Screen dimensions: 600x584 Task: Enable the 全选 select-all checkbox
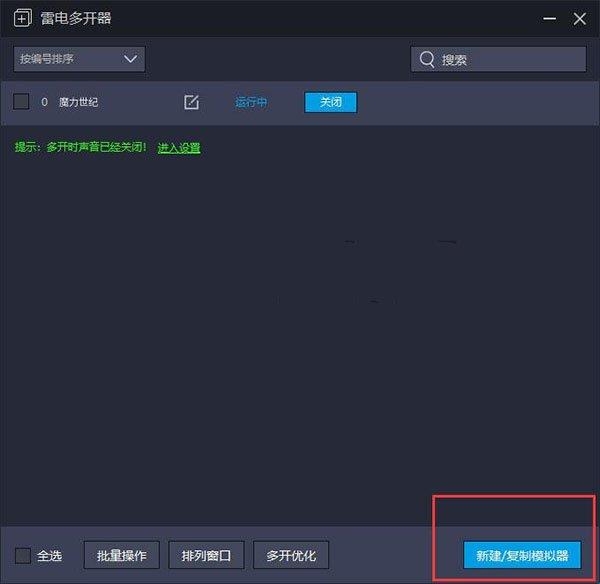click(23, 555)
